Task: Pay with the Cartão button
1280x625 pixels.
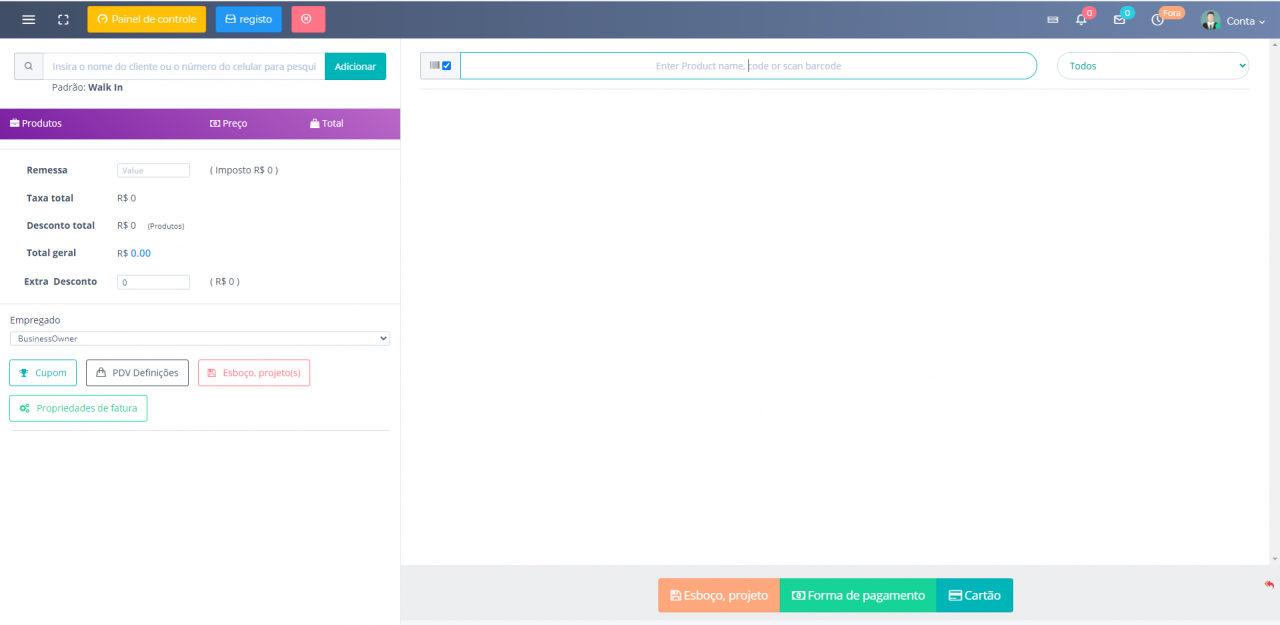Action: 974,595
